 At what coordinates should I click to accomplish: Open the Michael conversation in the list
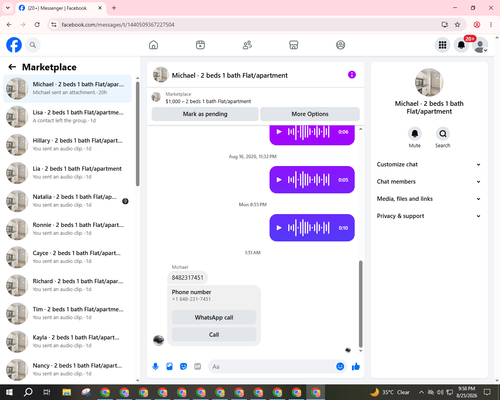(67, 89)
